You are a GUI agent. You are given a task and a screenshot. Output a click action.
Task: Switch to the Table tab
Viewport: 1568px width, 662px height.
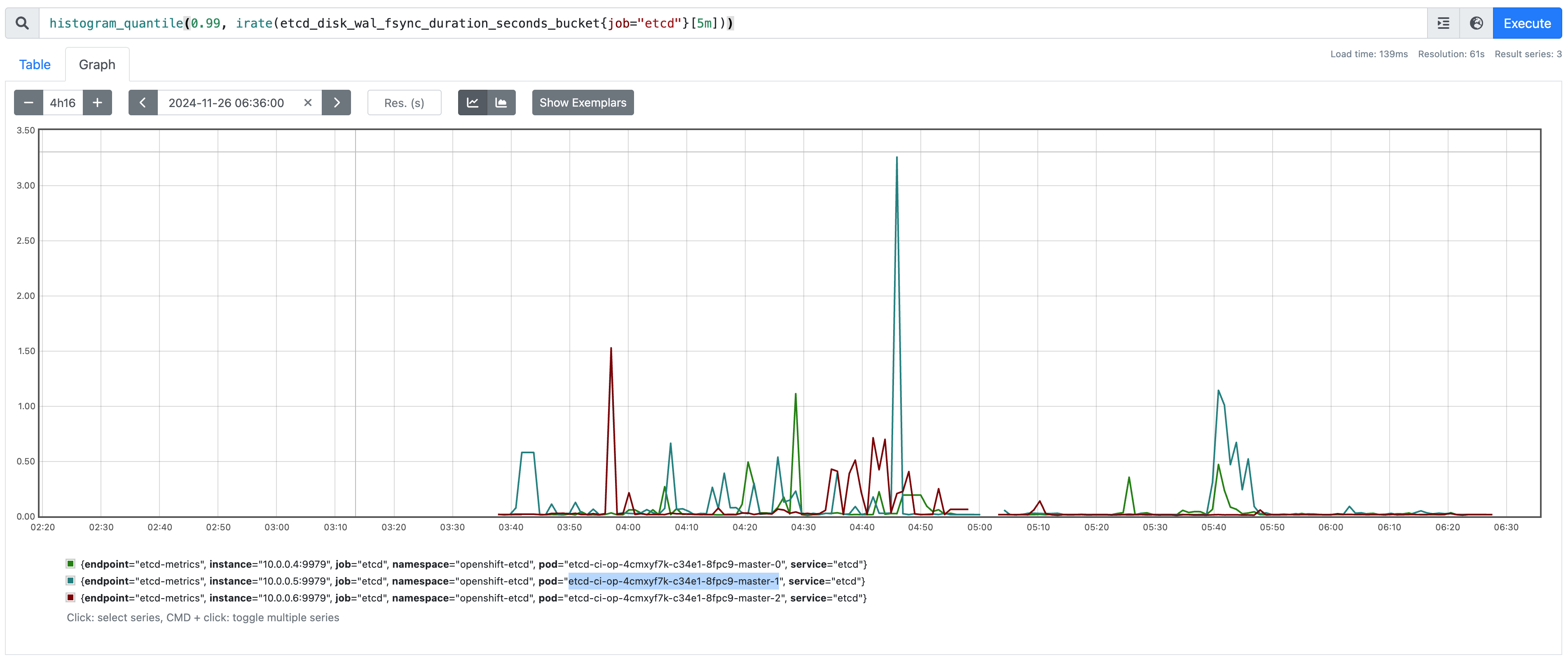coord(35,65)
